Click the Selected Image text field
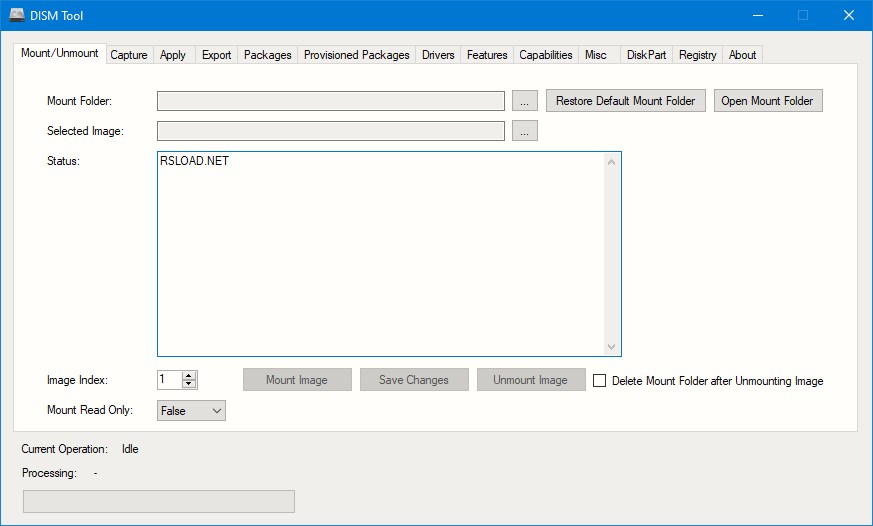This screenshot has height=526, width=873. 331,131
